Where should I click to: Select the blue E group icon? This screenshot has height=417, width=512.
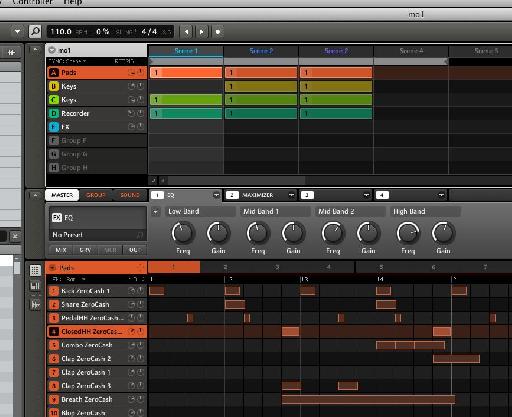point(54,127)
